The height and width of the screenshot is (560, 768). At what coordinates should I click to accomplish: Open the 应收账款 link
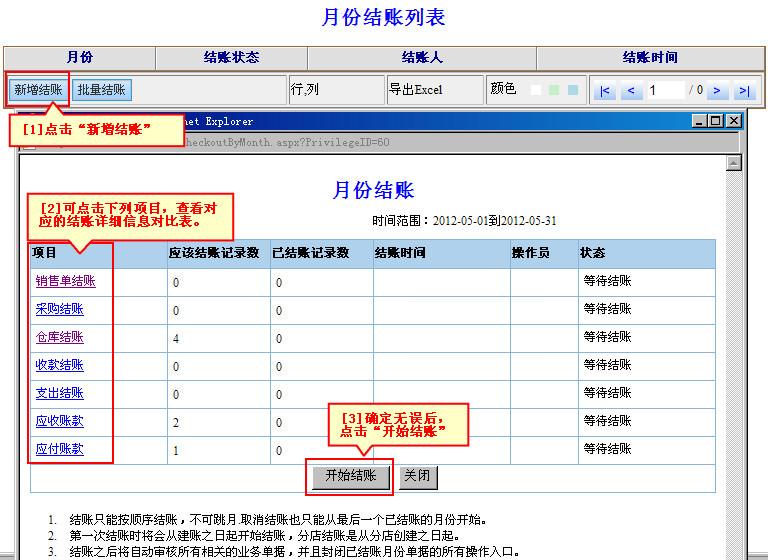(59, 422)
